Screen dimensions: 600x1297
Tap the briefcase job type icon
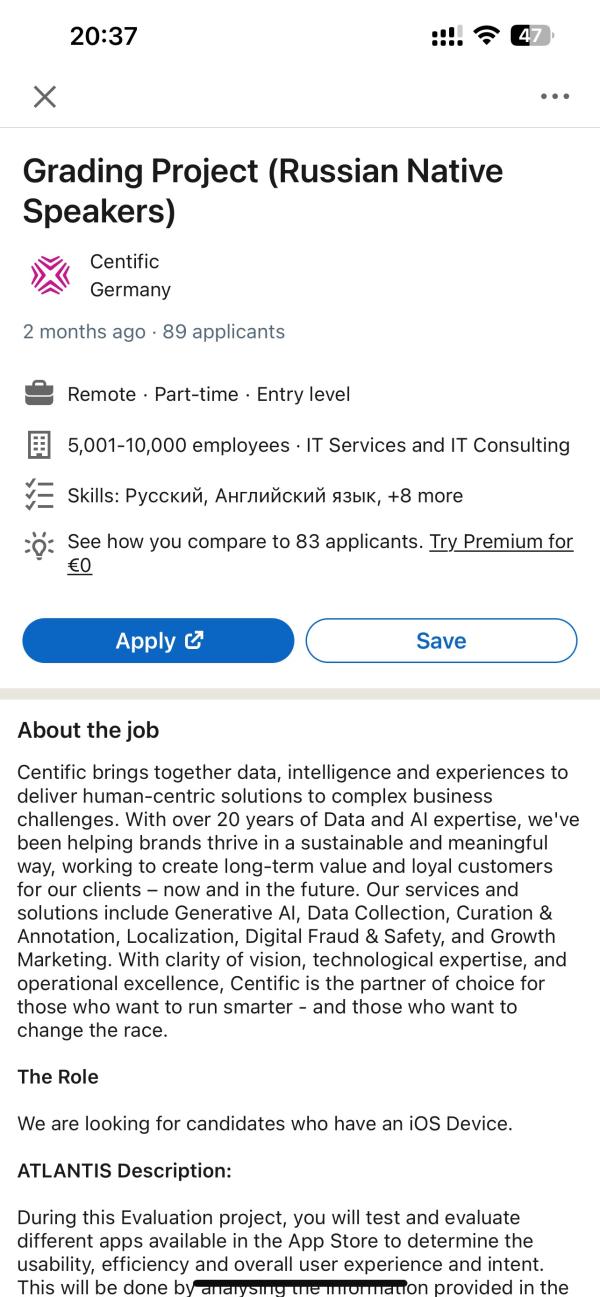tap(38, 394)
